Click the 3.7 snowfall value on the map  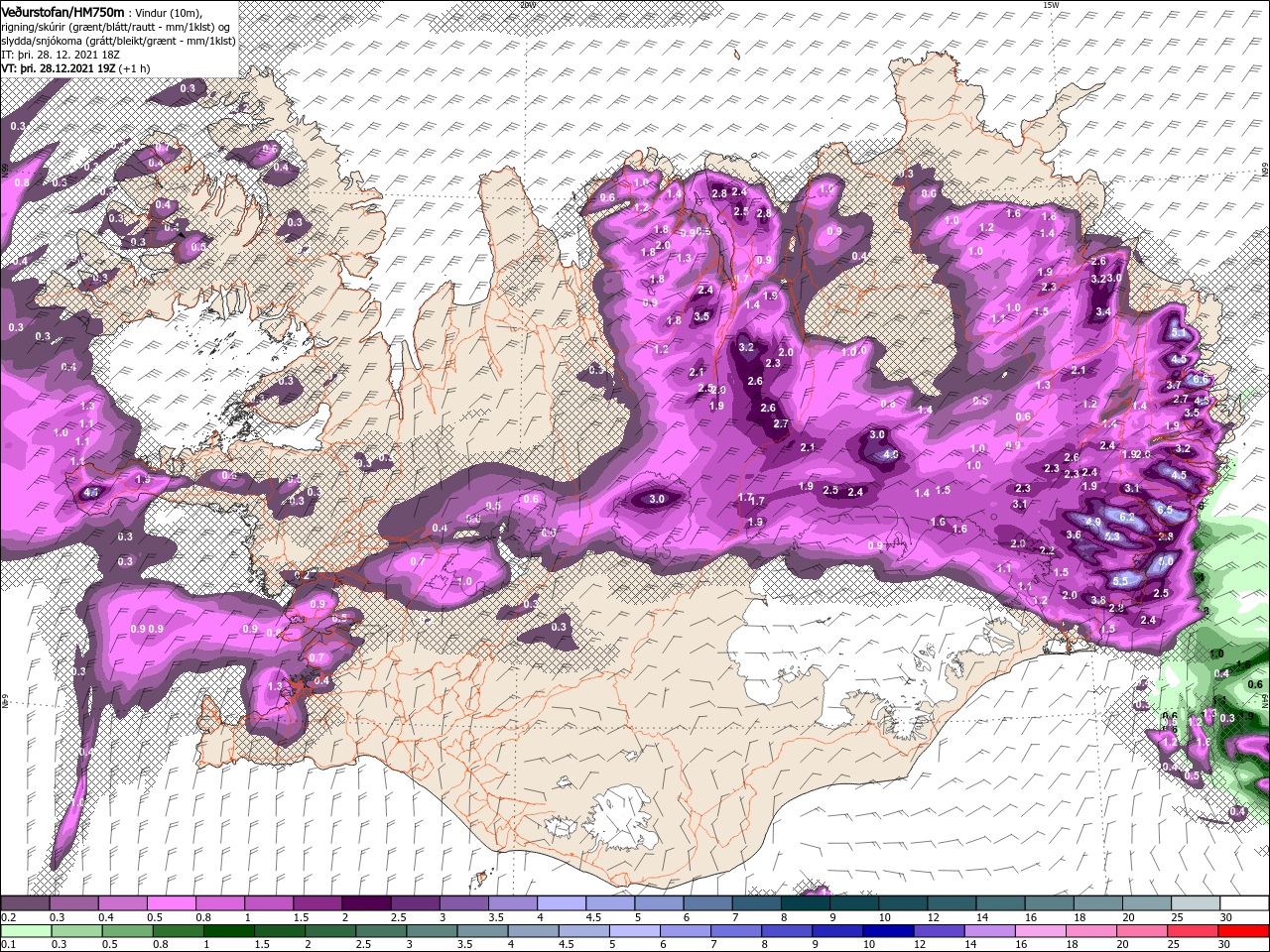pos(1173,385)
